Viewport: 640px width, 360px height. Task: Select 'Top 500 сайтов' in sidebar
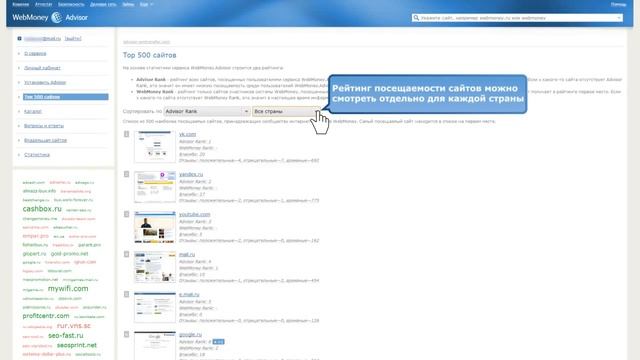click(66, 97)
